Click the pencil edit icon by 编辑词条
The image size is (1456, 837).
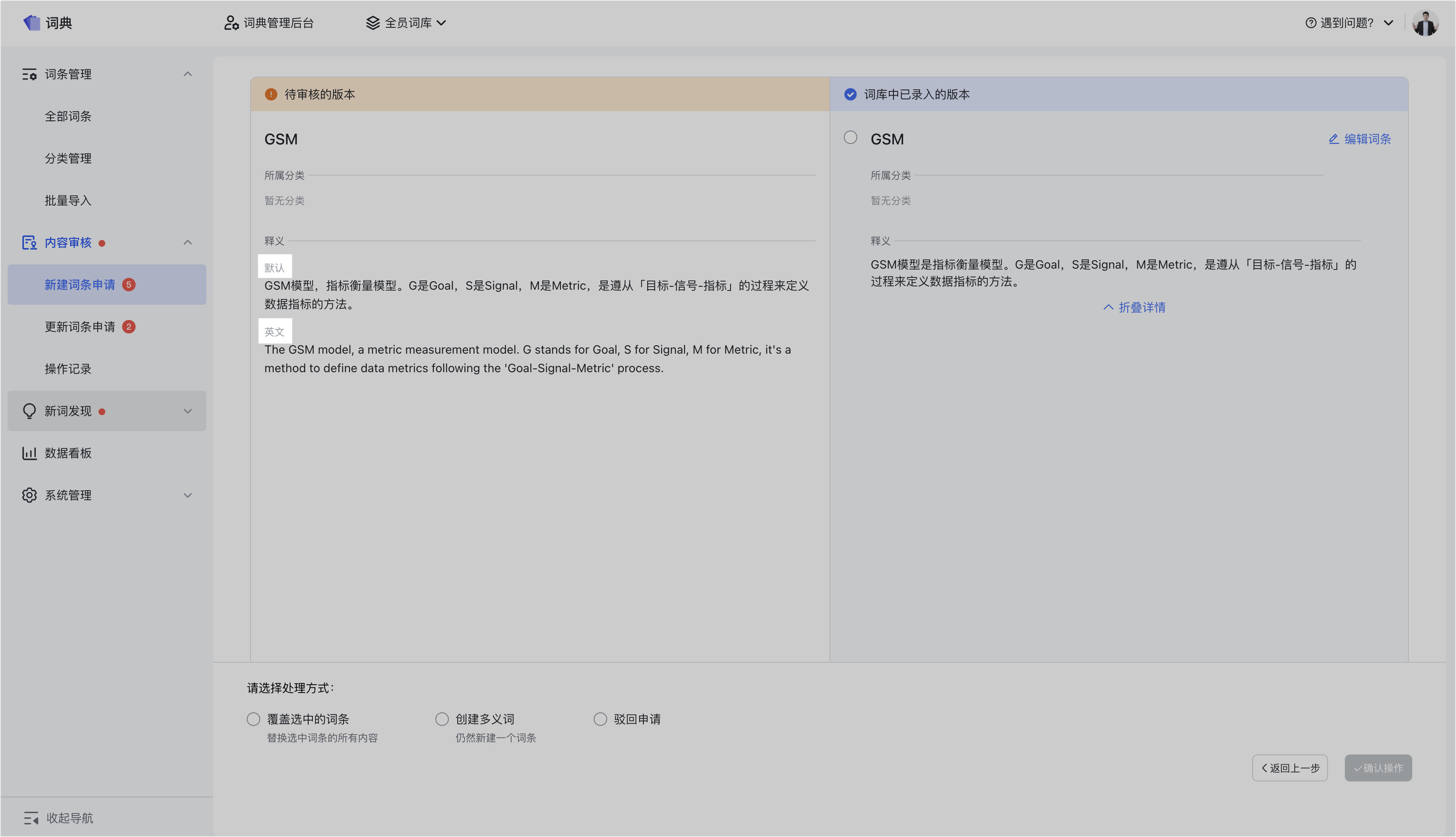(1333, 139)
